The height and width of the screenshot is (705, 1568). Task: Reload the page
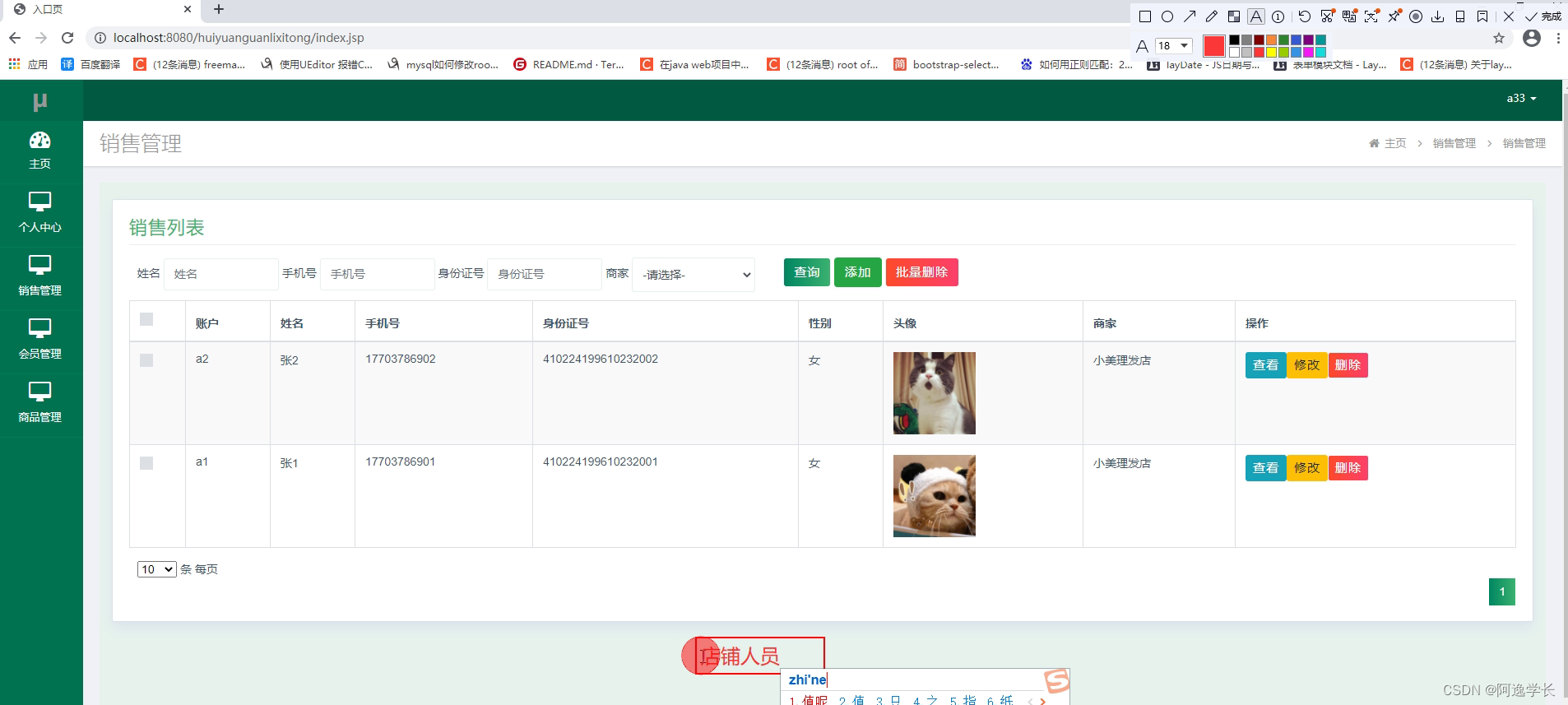(67, 38)
